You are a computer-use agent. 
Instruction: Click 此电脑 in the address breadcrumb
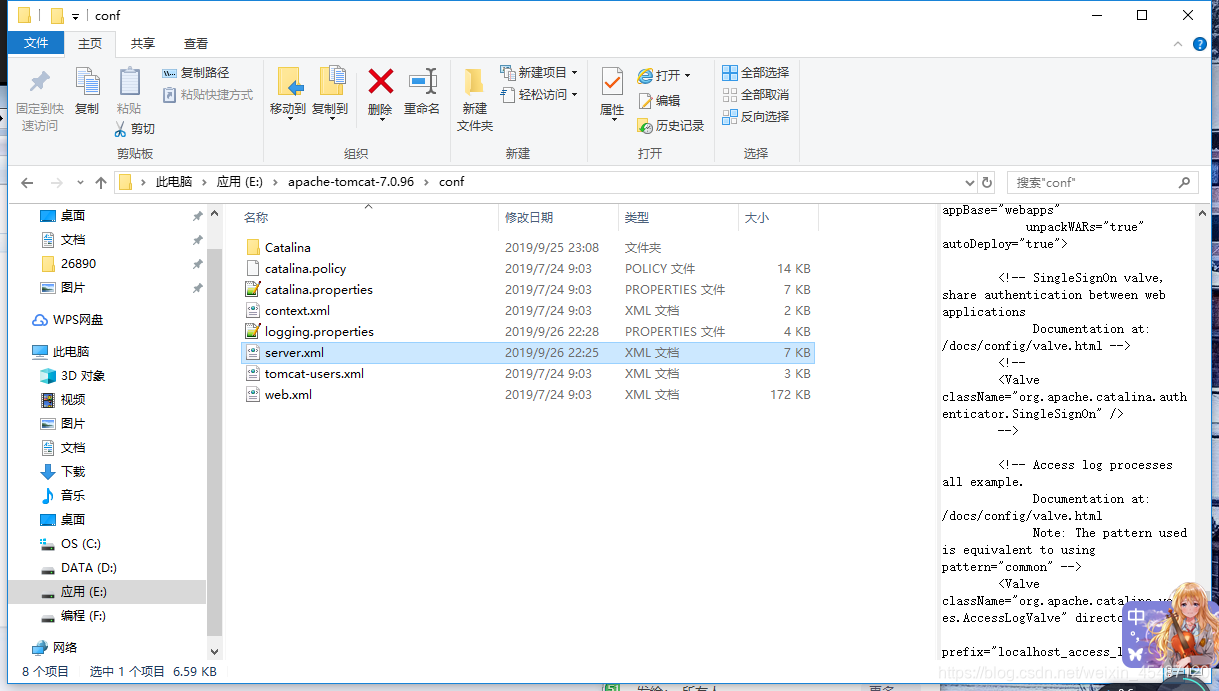pyautogui.click(x=174, y=182)
